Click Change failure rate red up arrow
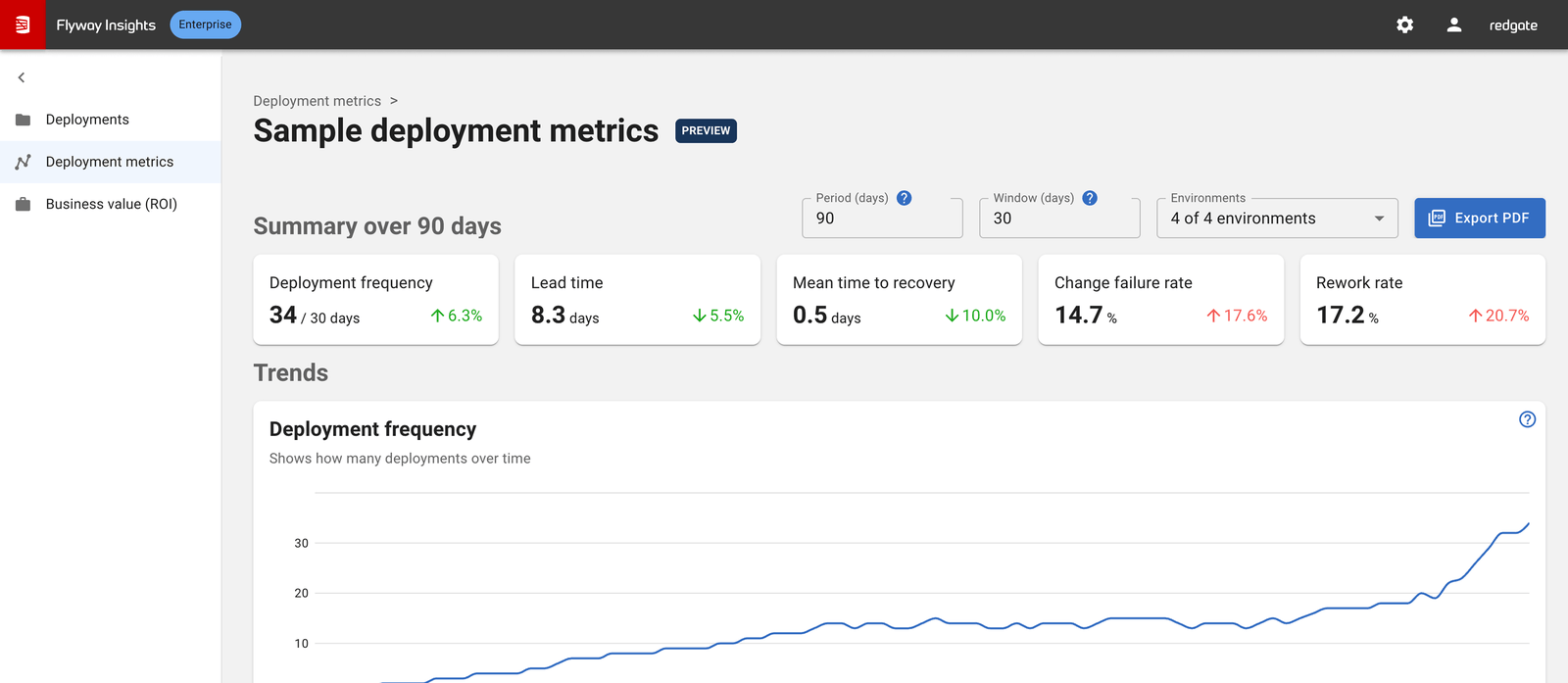This screenshot has width=1568, height=683. tap(1213, 316)
